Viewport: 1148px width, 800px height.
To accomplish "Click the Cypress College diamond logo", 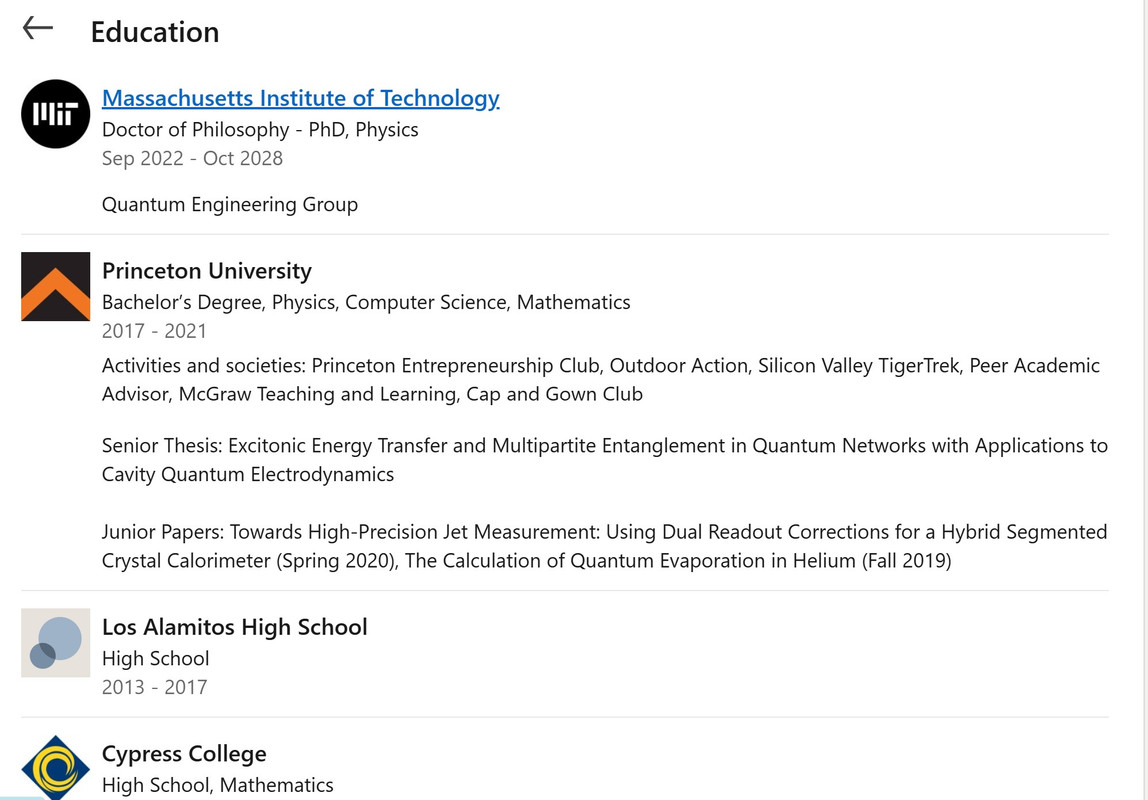I will (56, 768).
